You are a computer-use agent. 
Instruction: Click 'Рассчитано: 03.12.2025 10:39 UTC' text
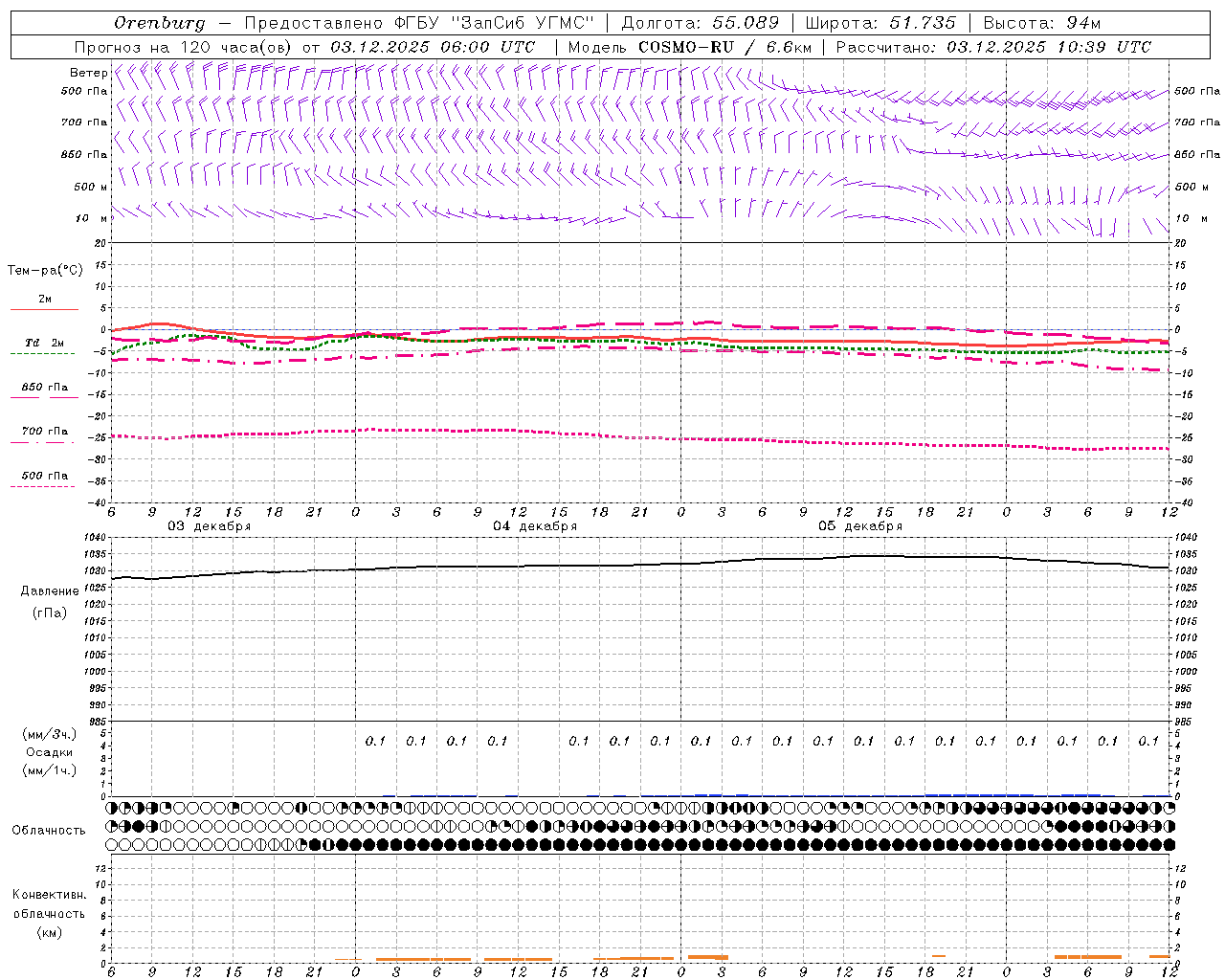(x=993, y=47)
